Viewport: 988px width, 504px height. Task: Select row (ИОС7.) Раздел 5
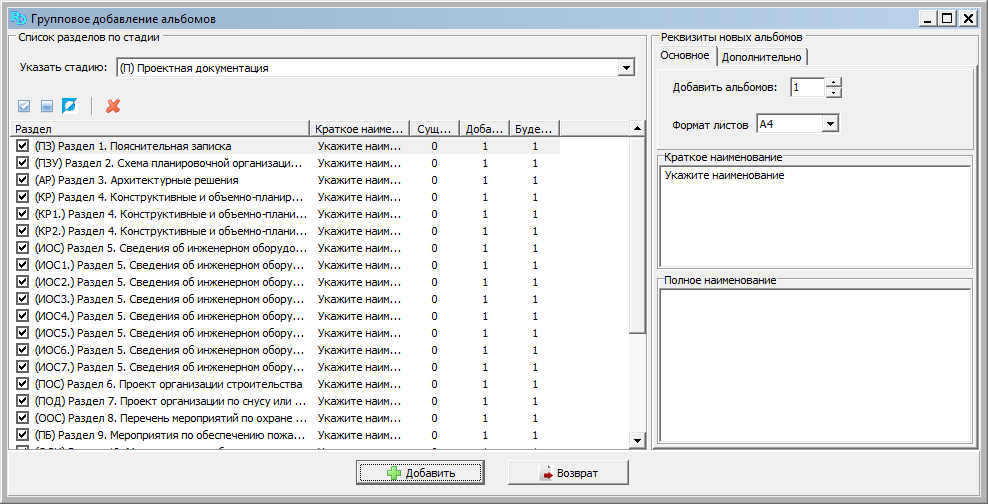(x=285, y=367)
